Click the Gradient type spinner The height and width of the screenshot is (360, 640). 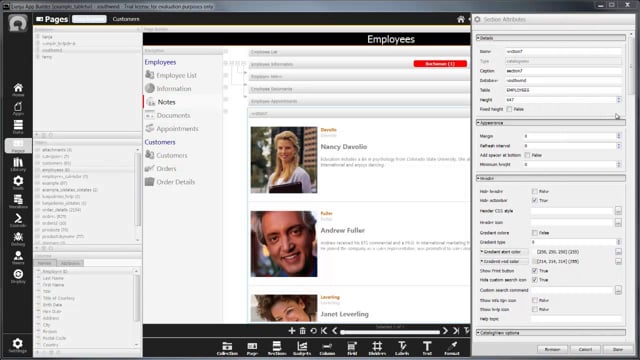pyautogui.click(x=619, y=242)
